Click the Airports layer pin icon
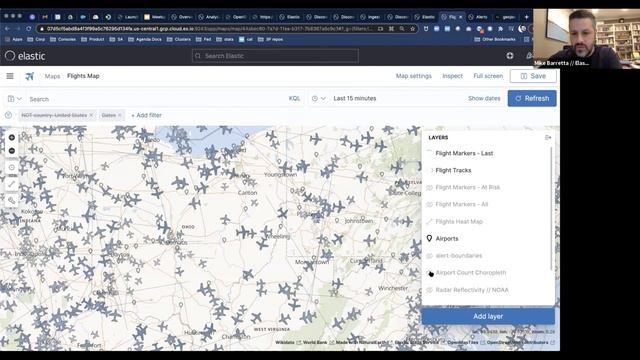 coord(429,238)
